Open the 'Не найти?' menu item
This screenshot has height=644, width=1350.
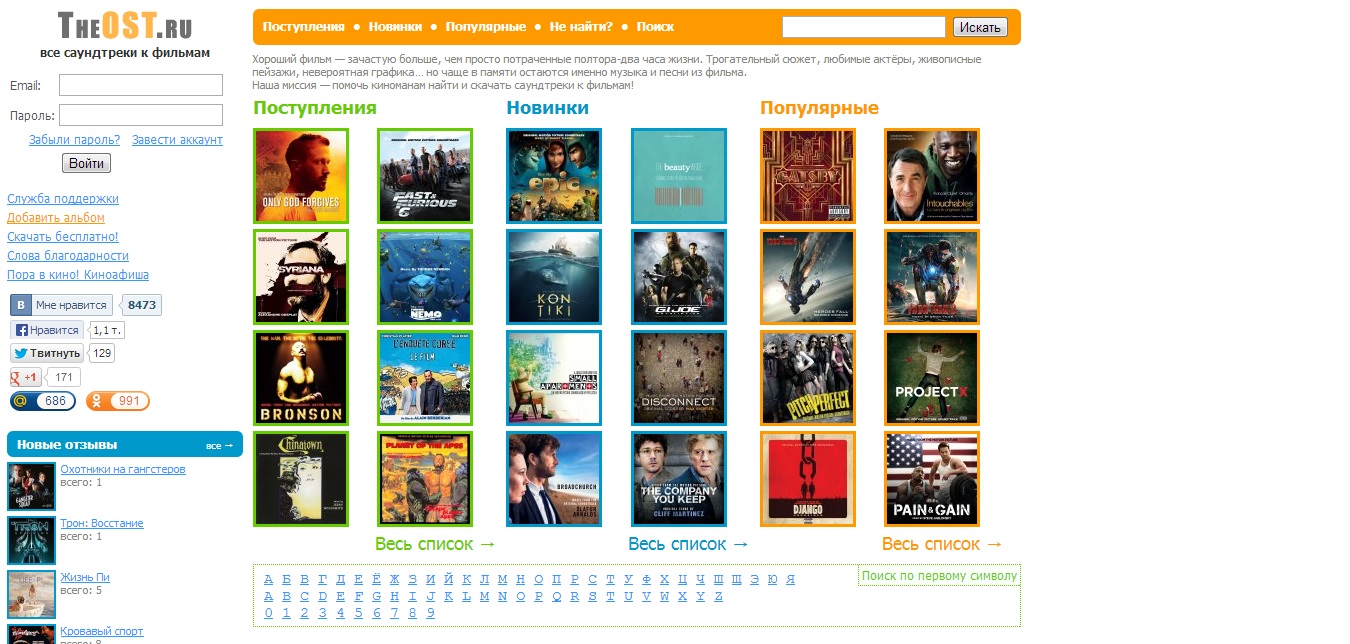pyautogui.click(x=581, y=27)
